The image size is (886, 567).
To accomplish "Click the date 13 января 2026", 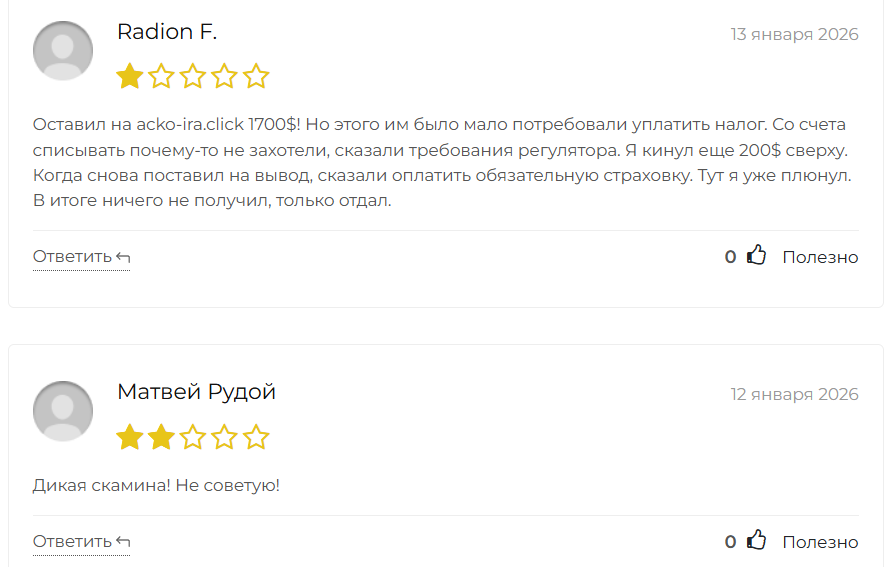I will pos(794,34).
